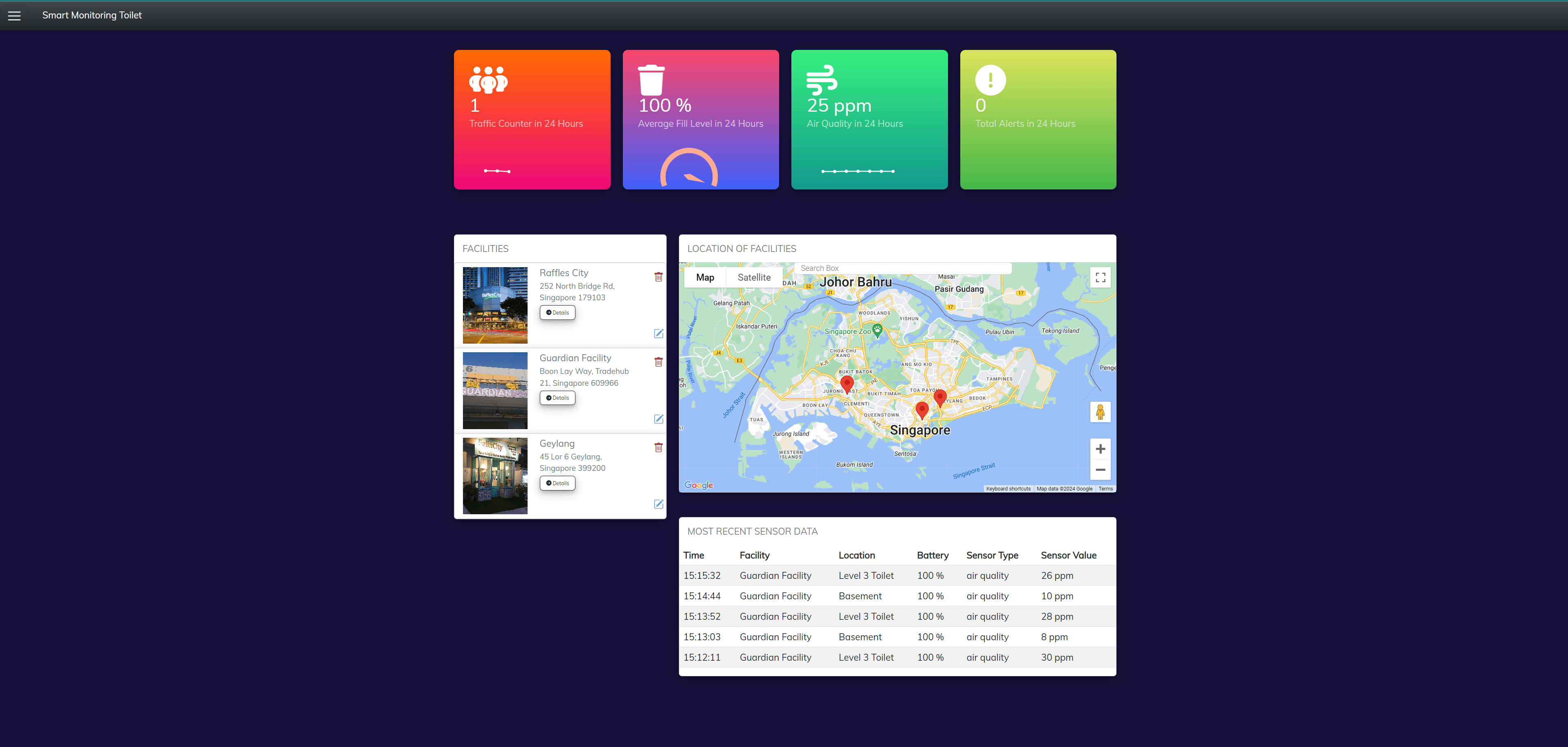Edit the Raffles City facility
This screenshot has width=1568, height=747.
coord(658,334)
